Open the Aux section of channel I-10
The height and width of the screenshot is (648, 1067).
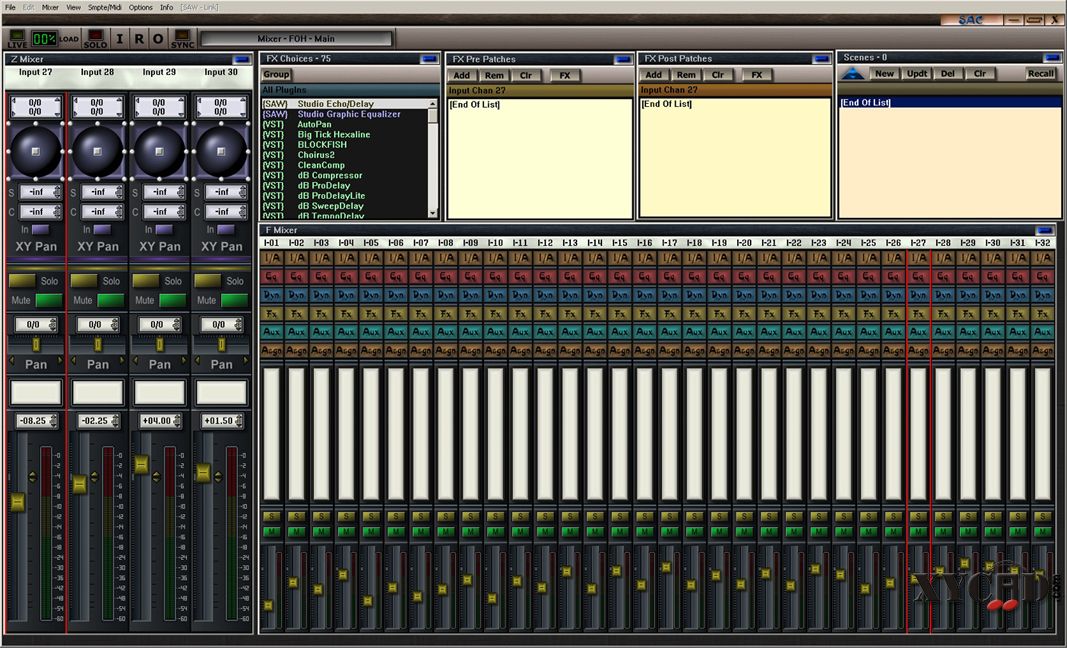495,332
